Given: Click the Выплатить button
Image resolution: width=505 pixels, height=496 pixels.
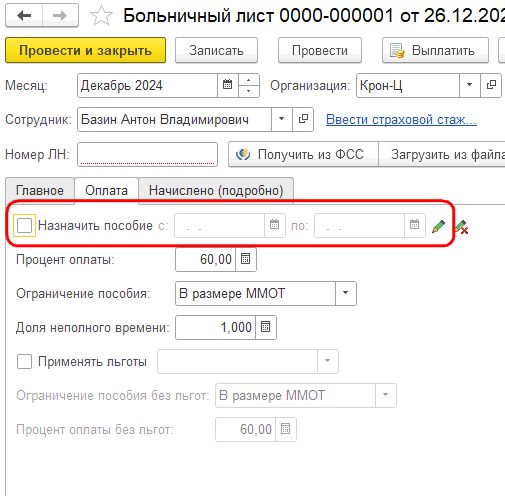Looking at the screenshot, I should [x=435, y=50].
